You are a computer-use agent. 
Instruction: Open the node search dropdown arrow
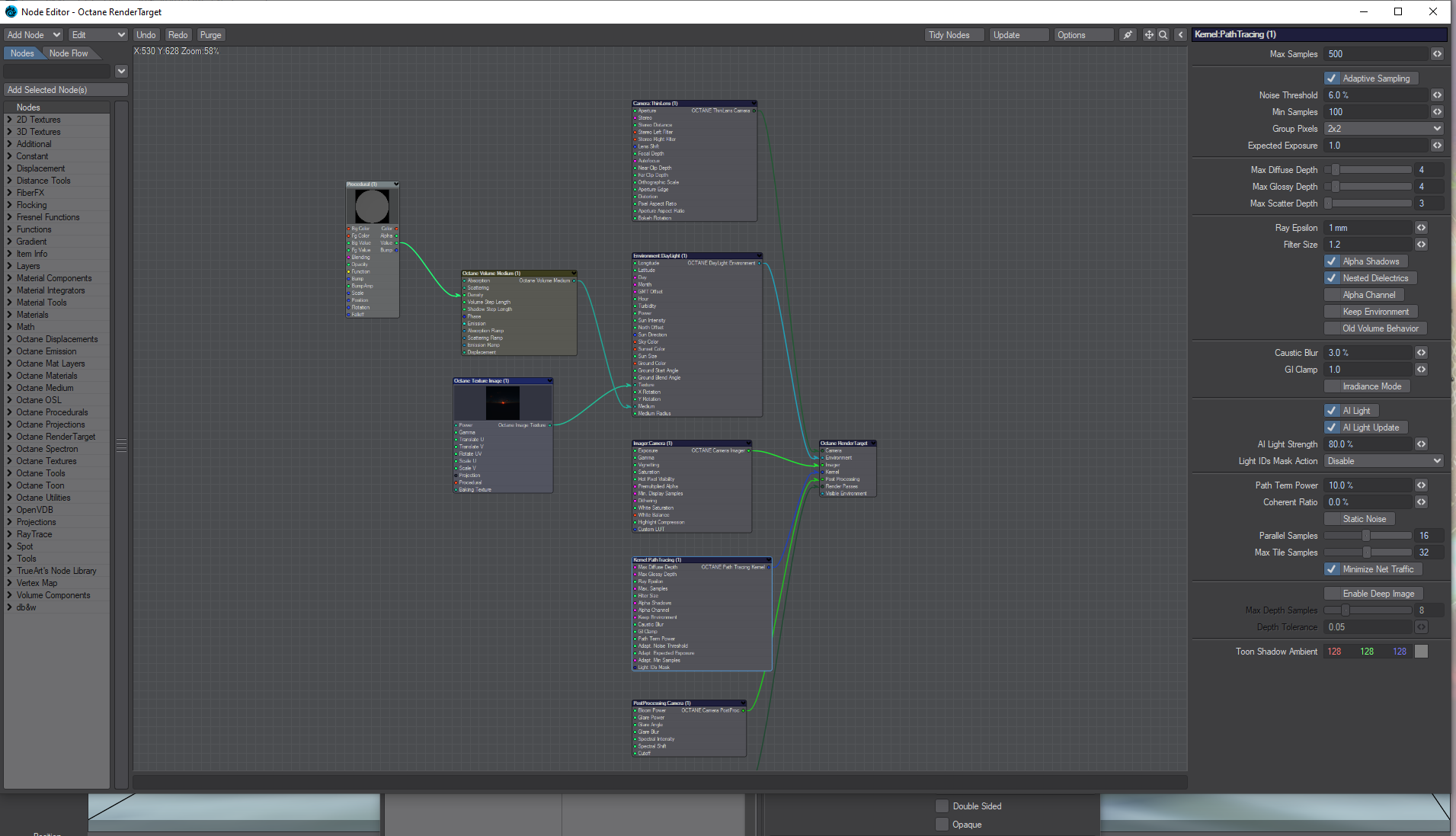click(121, 72)
